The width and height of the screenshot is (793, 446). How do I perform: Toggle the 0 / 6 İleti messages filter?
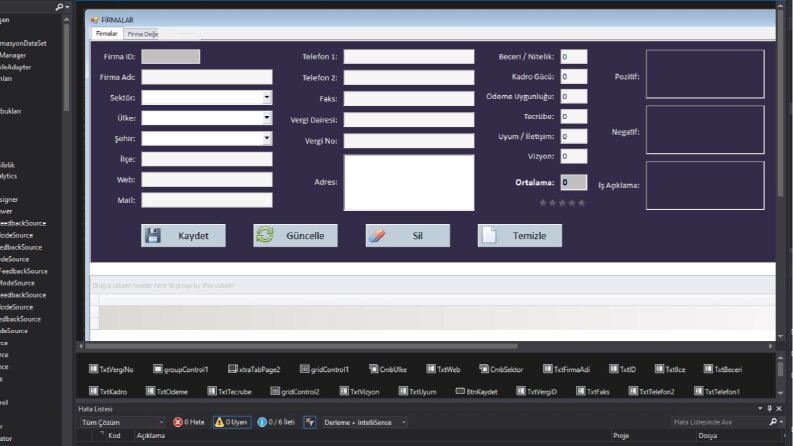coord(276,422)
